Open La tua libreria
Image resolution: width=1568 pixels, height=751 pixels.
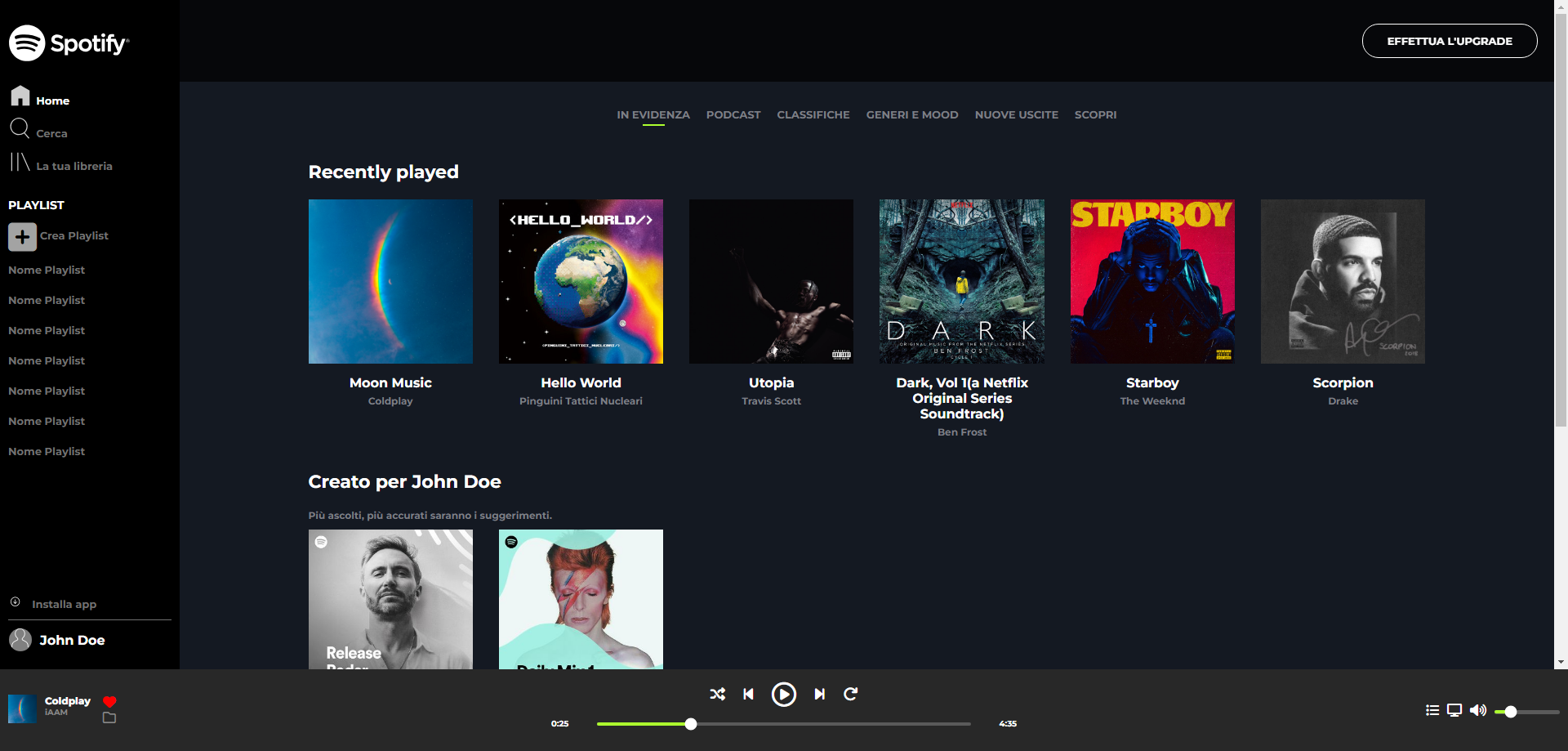pos(61,163)
